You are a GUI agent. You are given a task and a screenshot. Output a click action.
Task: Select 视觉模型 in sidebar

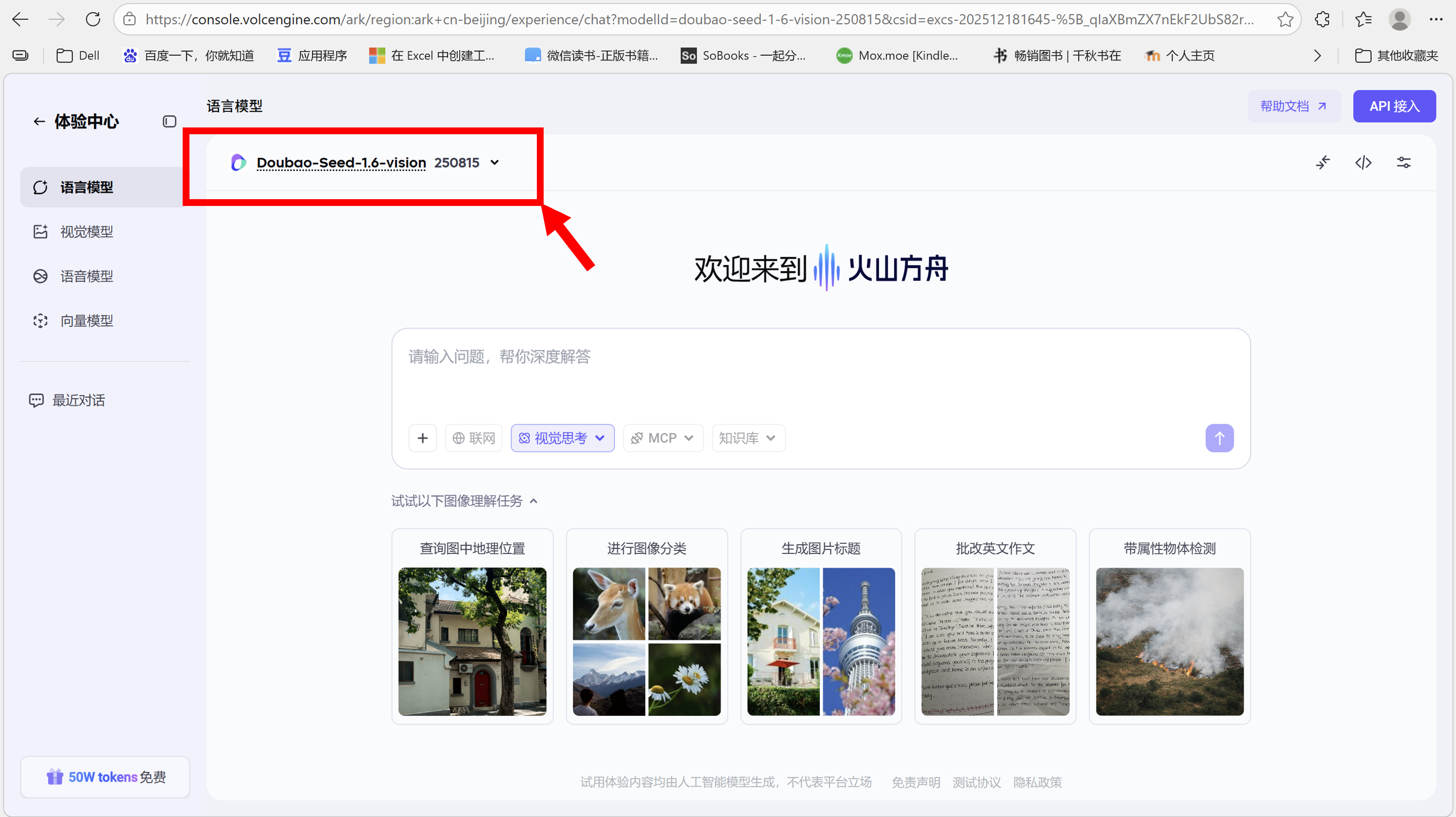tap(86, 232)
